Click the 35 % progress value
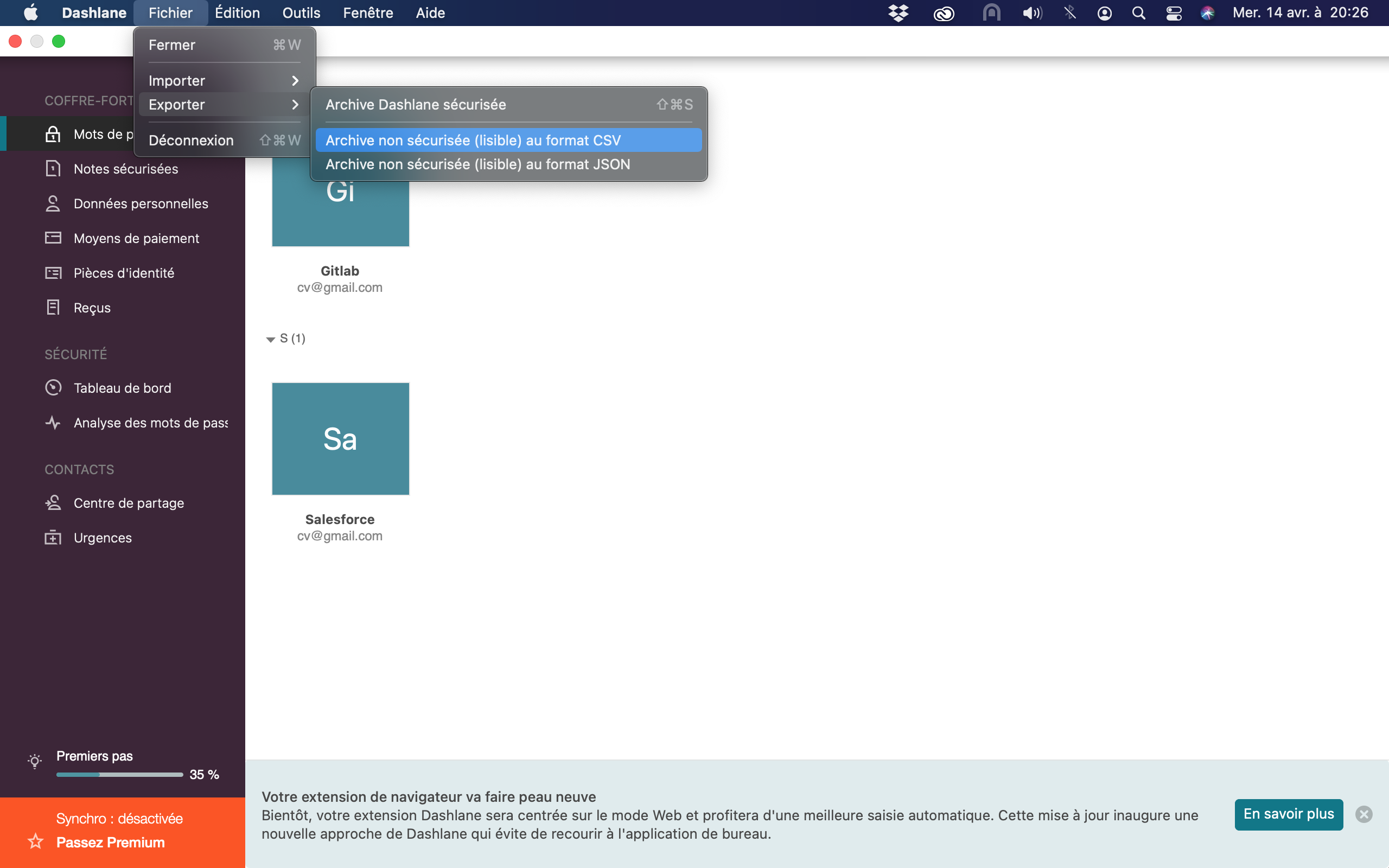The width and height of the screenshot is (1389, 868). coord(204,775)
